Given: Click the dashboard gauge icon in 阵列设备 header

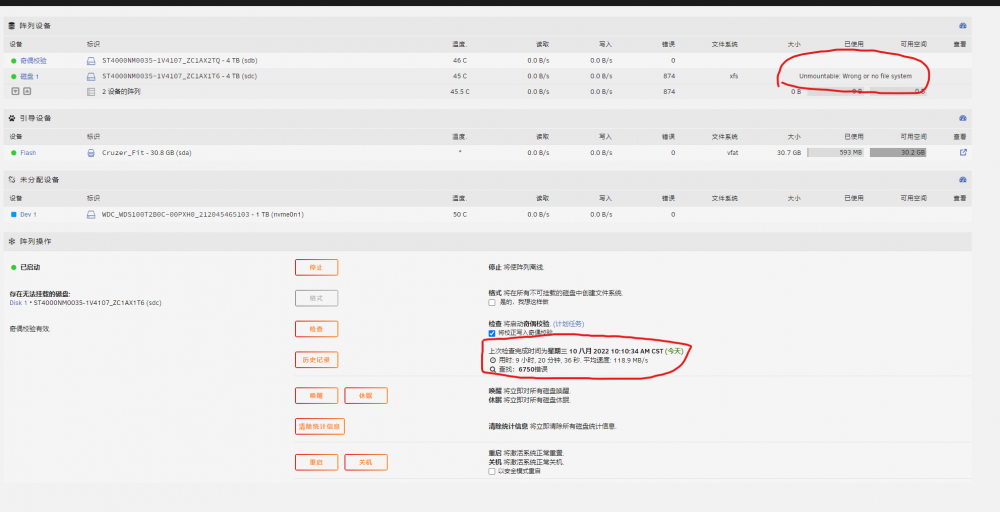Looking at the screenshot, I should 962,26.
